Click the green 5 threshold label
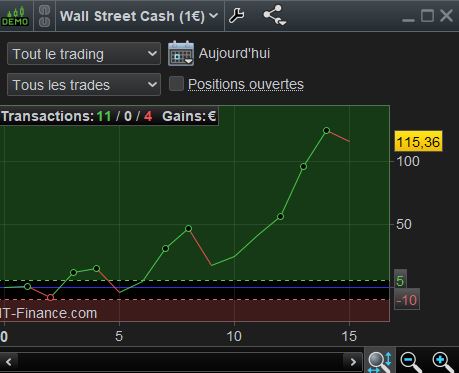Screen dimensions: 459x373 tap(400, 280)
